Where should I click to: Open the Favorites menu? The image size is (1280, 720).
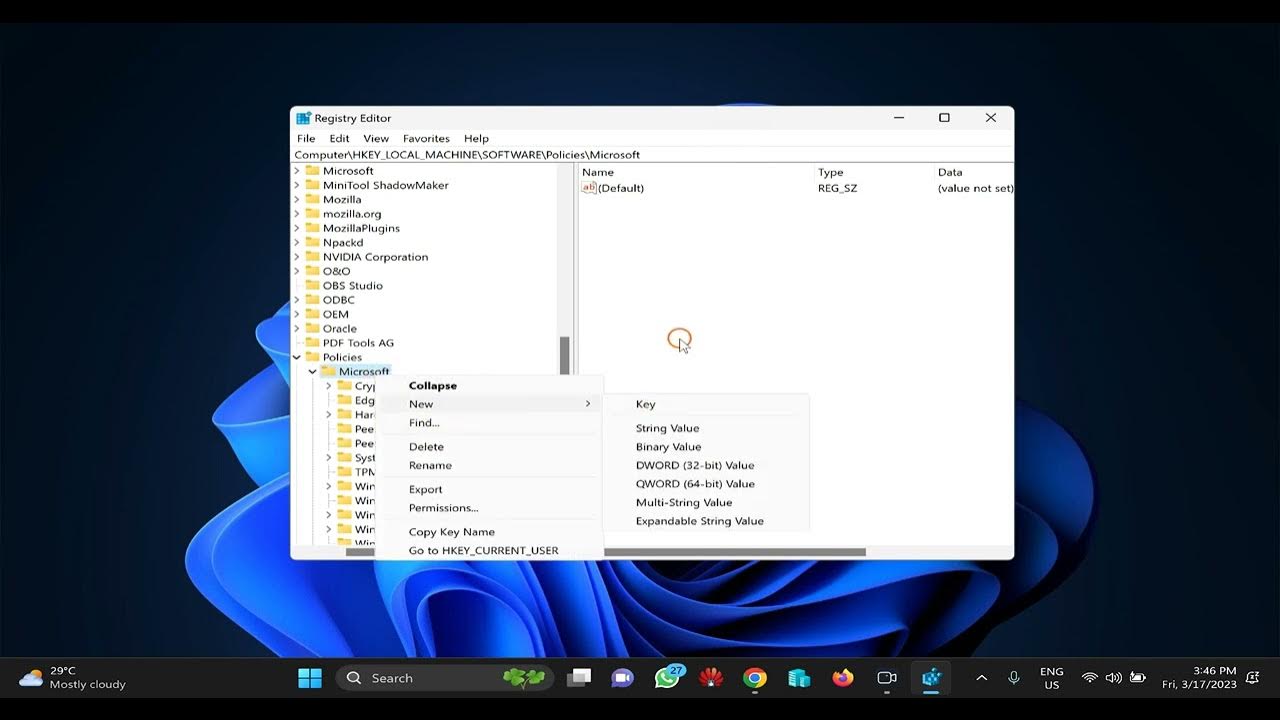(426, 138)
